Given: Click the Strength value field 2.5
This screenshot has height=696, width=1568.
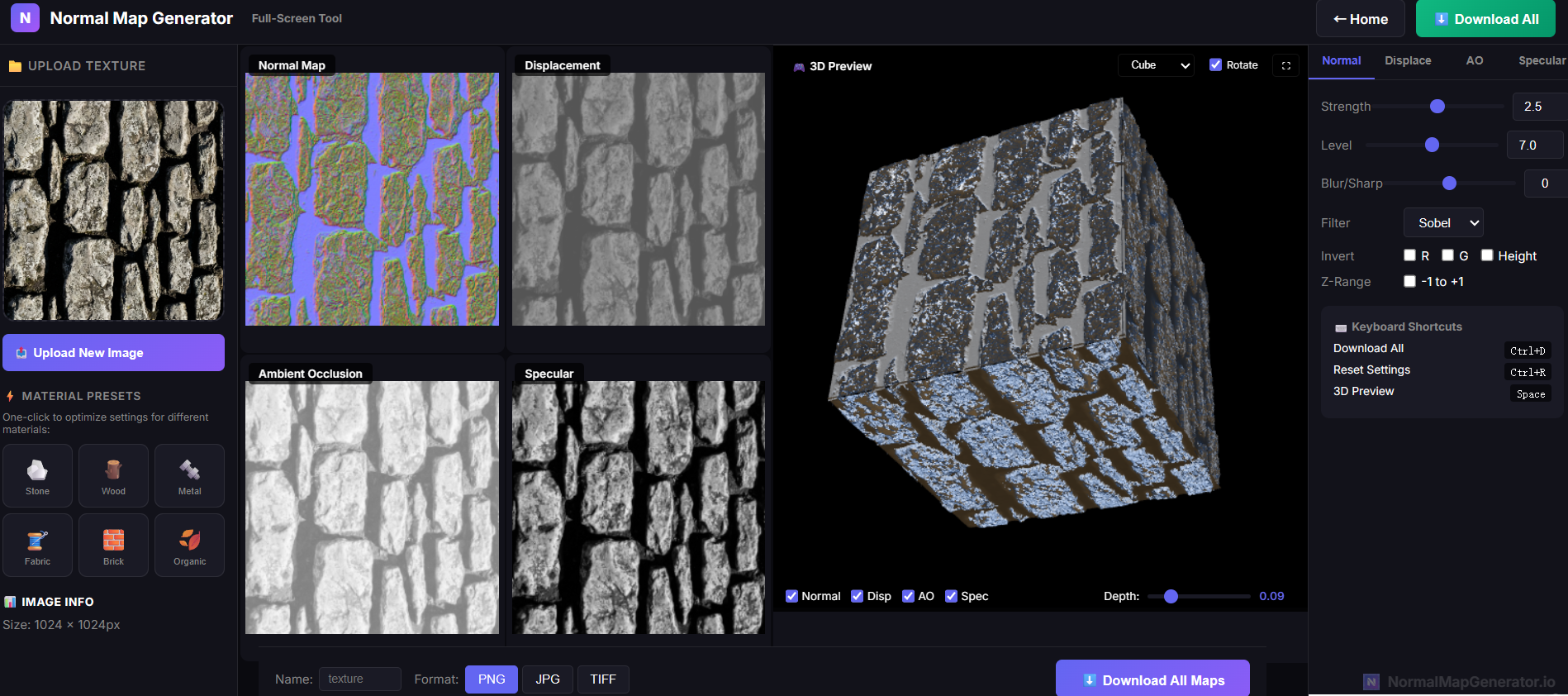Looking at the screenshot, I should point(1540,107).
